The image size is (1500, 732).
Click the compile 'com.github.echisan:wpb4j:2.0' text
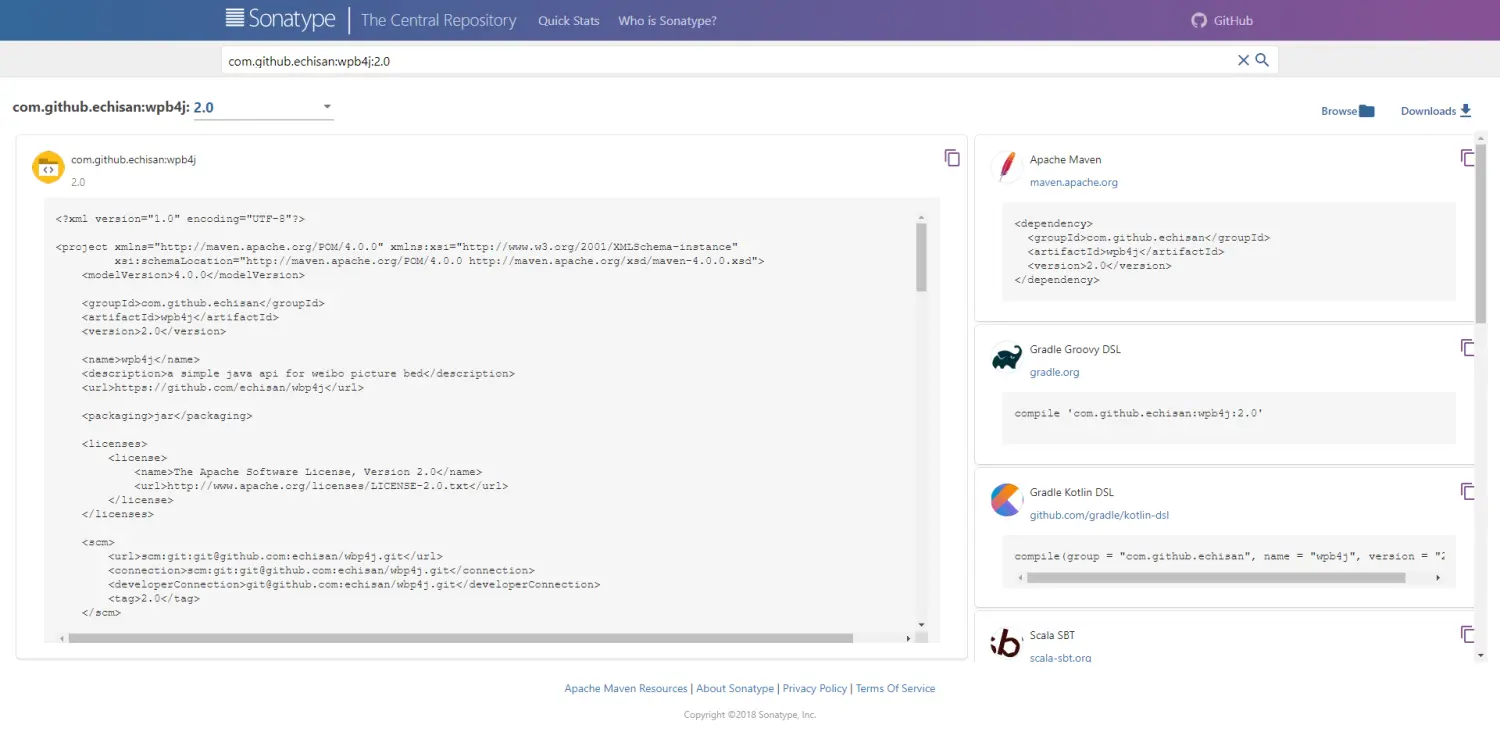click(1139, 413)
